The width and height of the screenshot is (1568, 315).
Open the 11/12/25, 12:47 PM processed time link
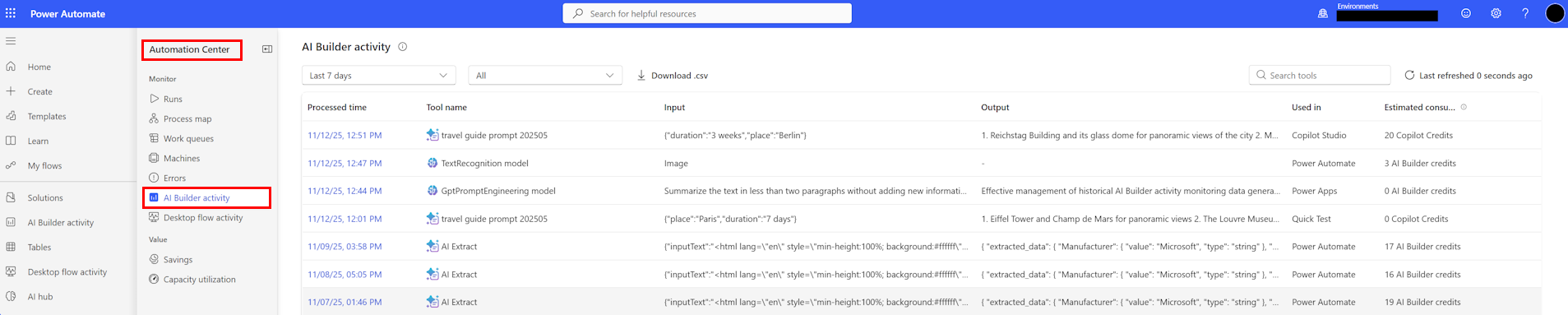click(x=345, y=163)
